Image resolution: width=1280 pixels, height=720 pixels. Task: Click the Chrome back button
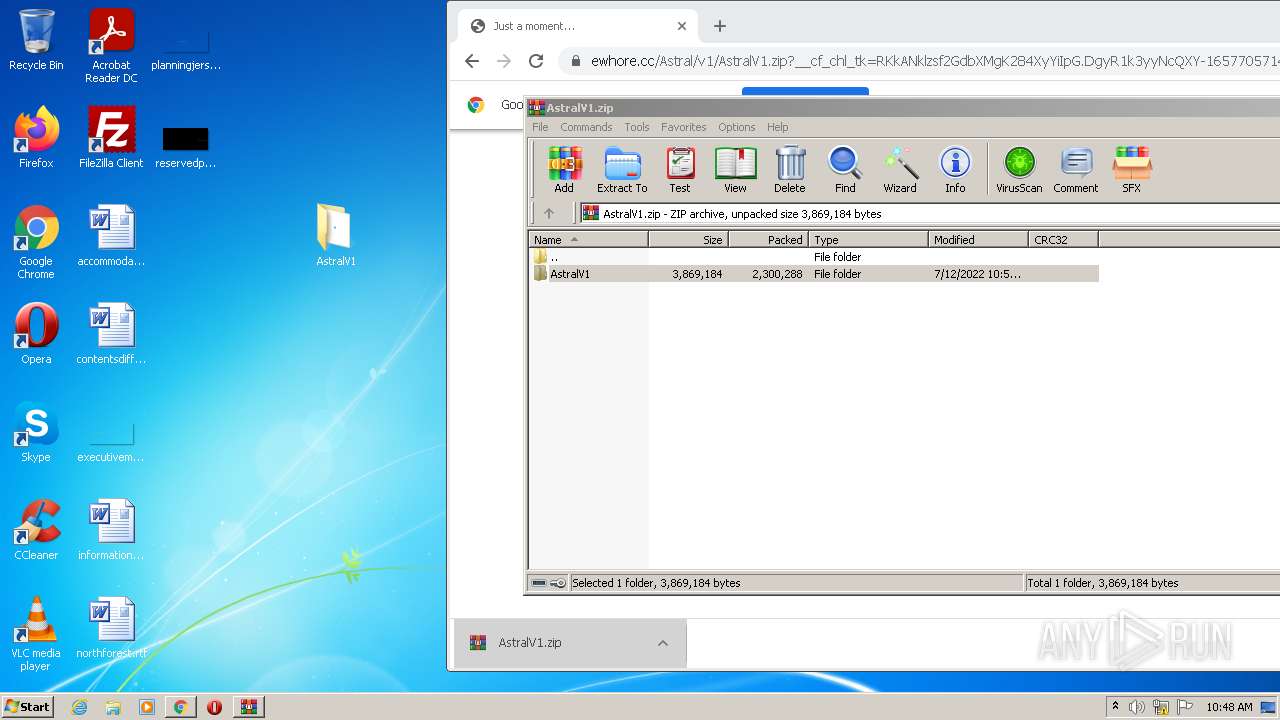pyautogui.click(x=472, y=61)
